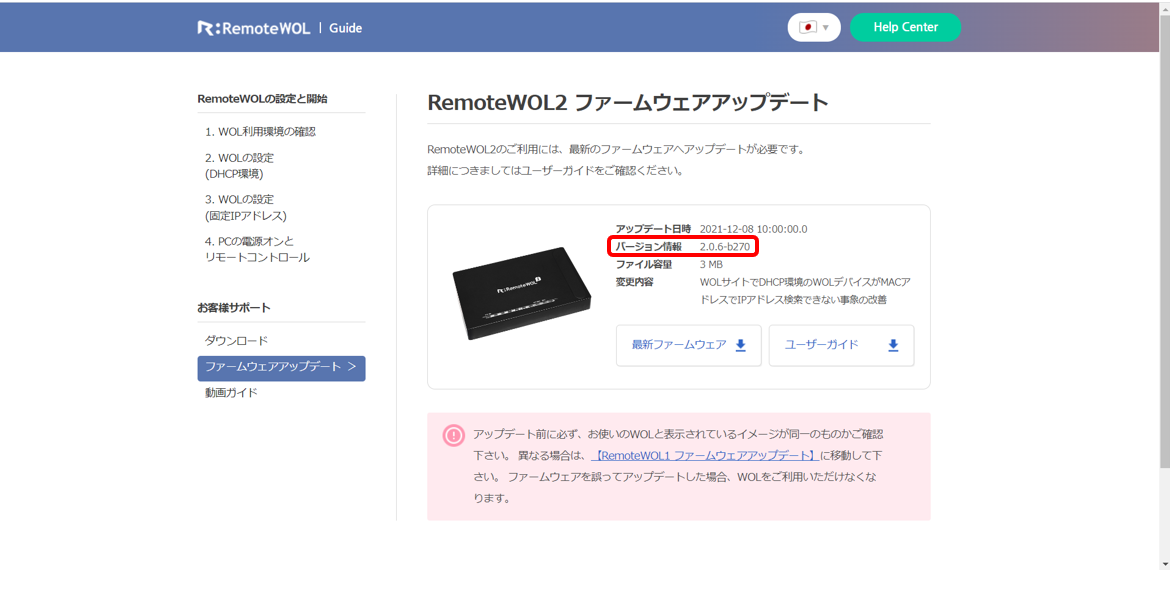Click the page's vertical scrollbar
1170x614 pixels.
pyautogui.click(x=1164, y=241)
